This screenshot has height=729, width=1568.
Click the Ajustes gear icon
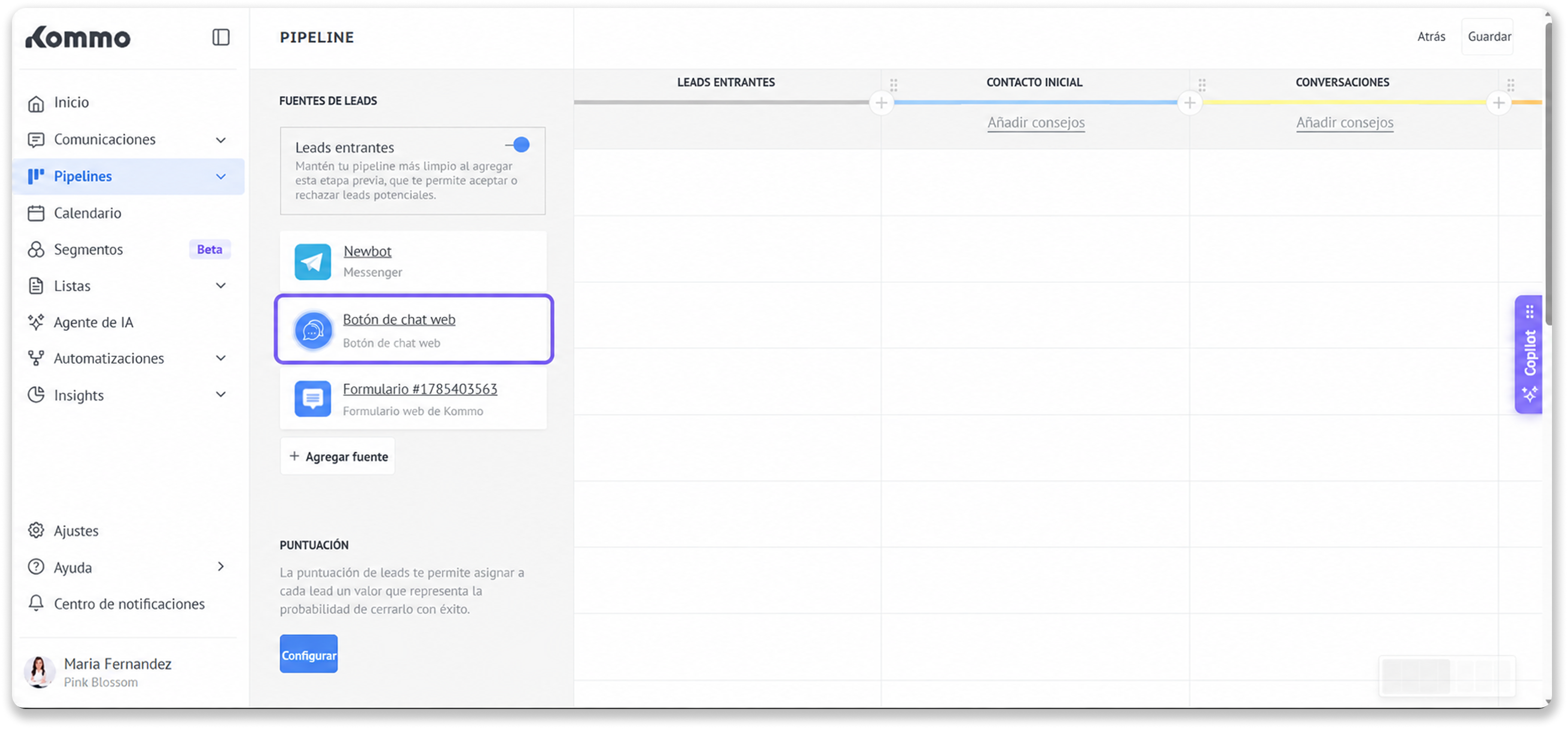pos(36,531)
